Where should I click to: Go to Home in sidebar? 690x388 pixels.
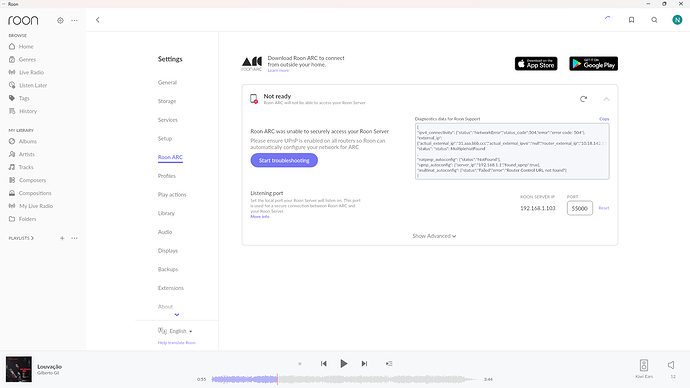coord(26,47)
